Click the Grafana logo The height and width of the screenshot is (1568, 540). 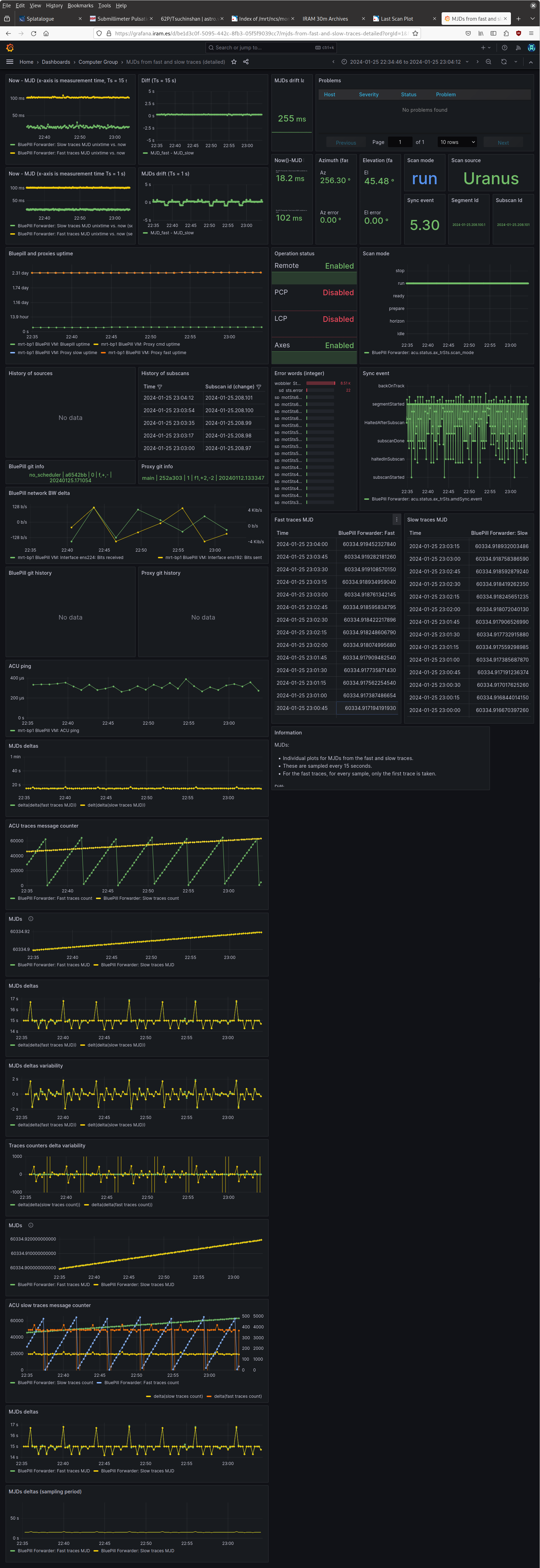point(10,48)
